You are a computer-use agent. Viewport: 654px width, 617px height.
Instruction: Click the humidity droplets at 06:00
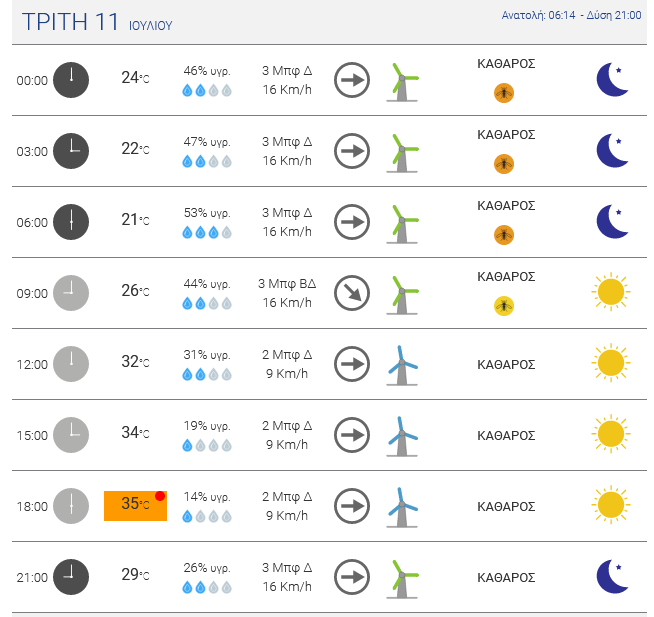tap(207, 233)
